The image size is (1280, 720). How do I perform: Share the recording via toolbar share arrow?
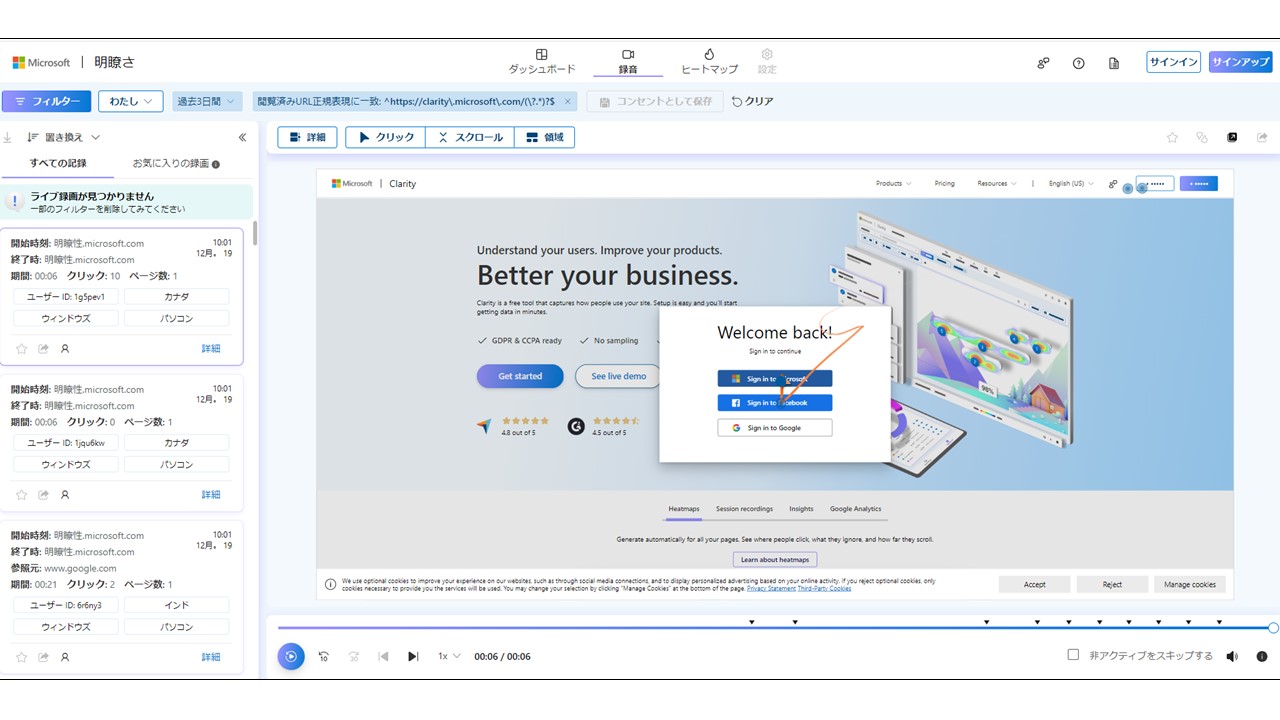pos(1262,137)
